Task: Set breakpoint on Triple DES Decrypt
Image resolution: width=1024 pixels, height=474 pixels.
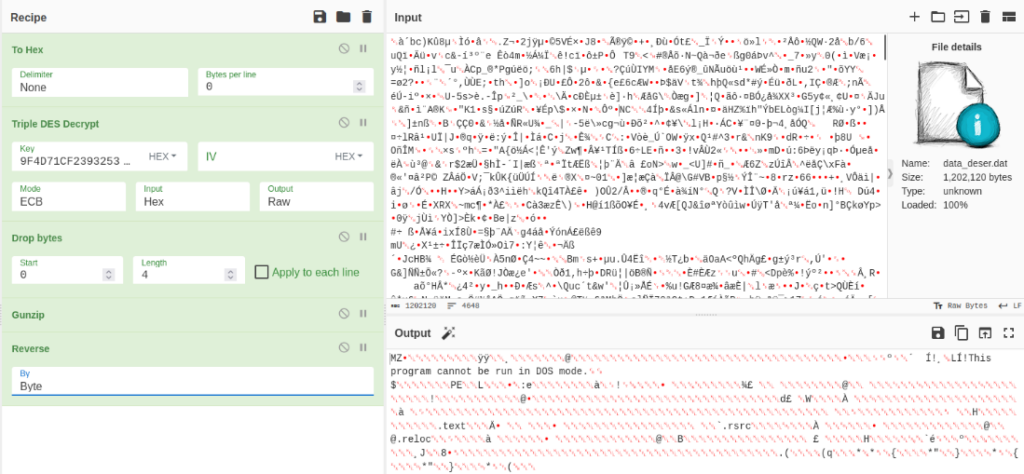Action: pos(364,124)
